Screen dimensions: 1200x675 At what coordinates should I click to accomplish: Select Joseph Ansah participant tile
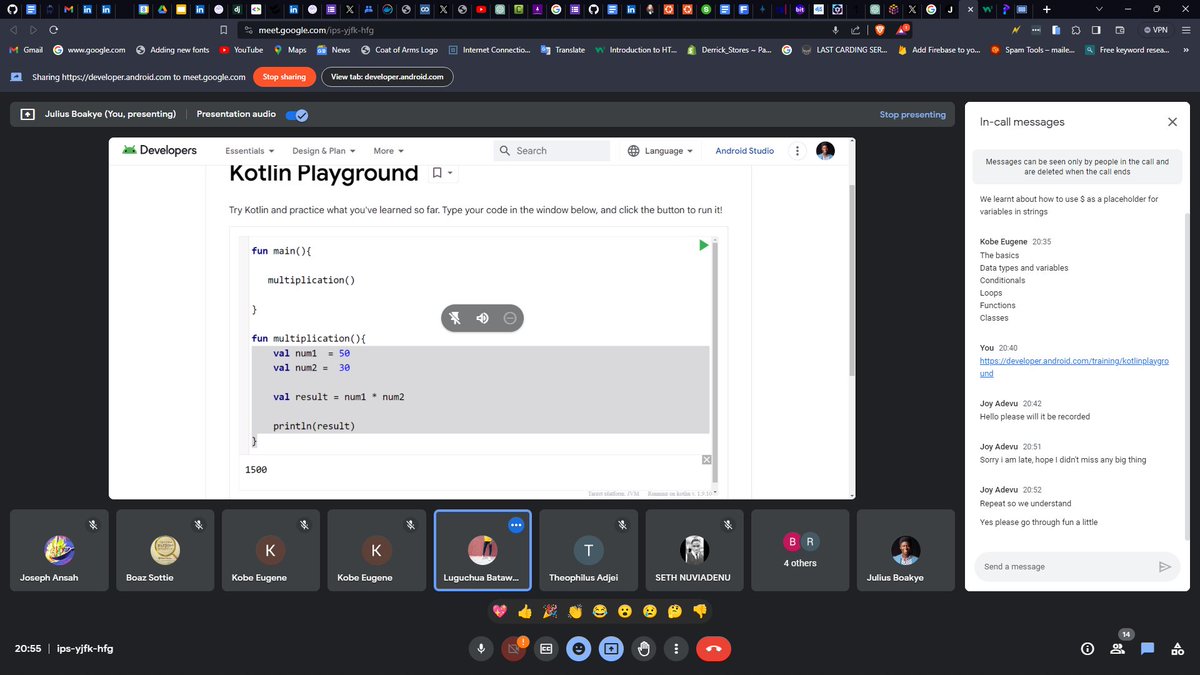click(59, 550)
